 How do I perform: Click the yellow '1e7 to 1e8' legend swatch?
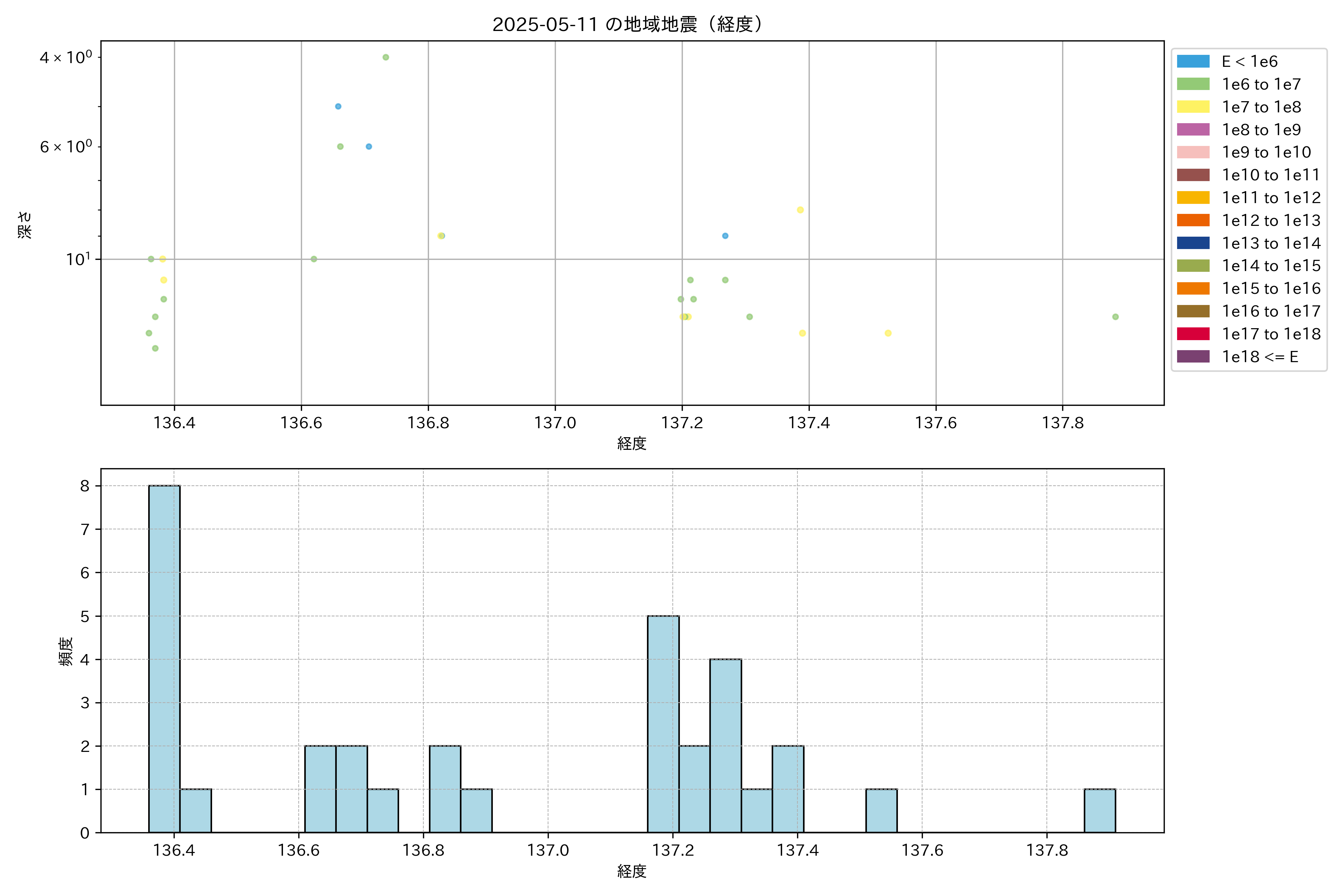pos(1193,107)
